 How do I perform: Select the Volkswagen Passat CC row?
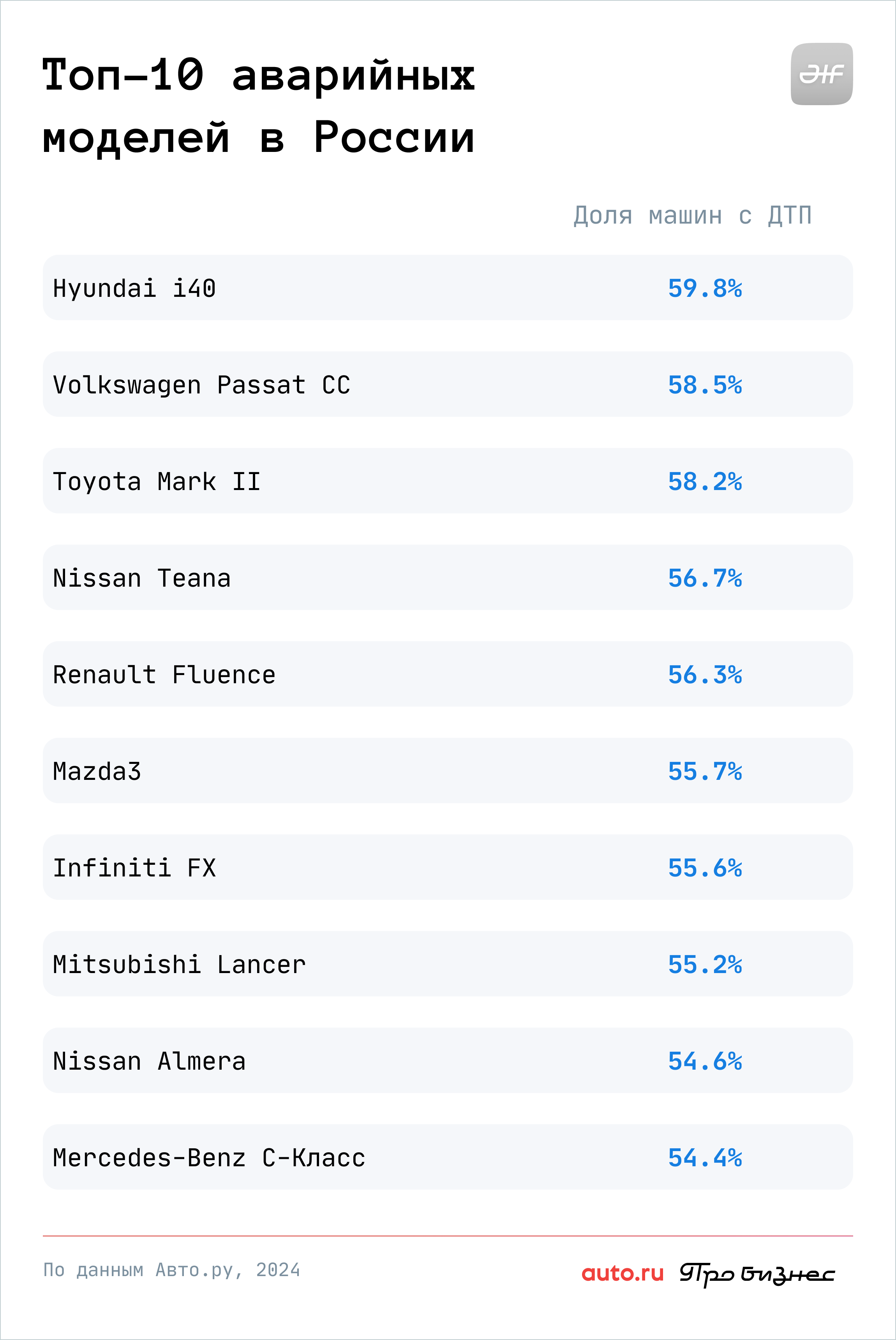click(x=448, y=384)
